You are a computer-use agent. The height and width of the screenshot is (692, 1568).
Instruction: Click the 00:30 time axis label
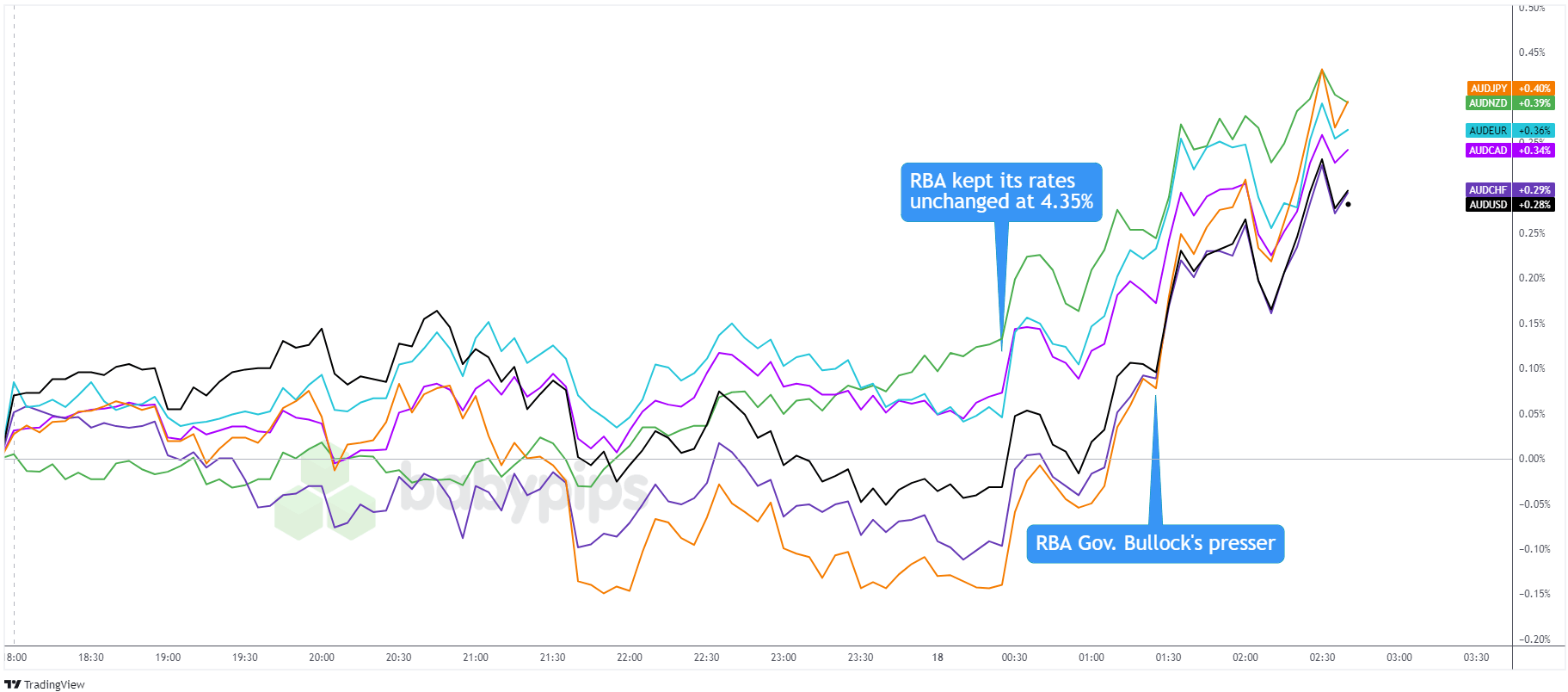pos(1014,658)
